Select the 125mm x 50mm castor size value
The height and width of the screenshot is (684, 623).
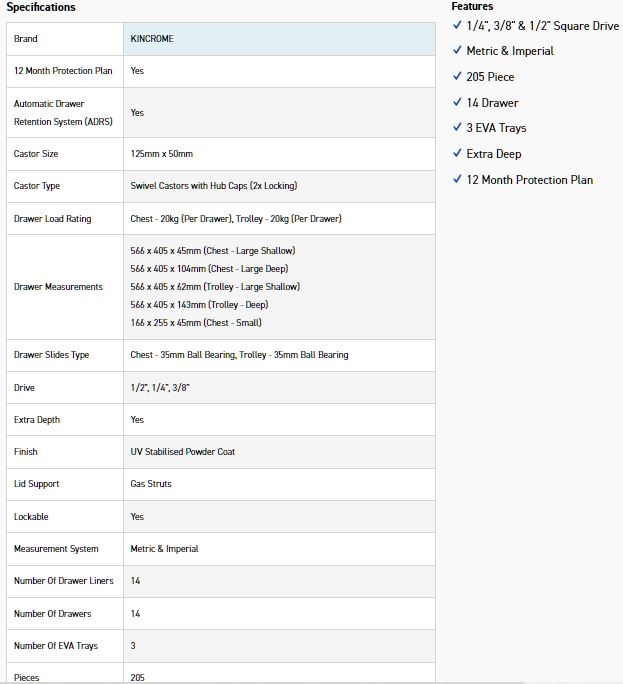[x=162, y=154]
